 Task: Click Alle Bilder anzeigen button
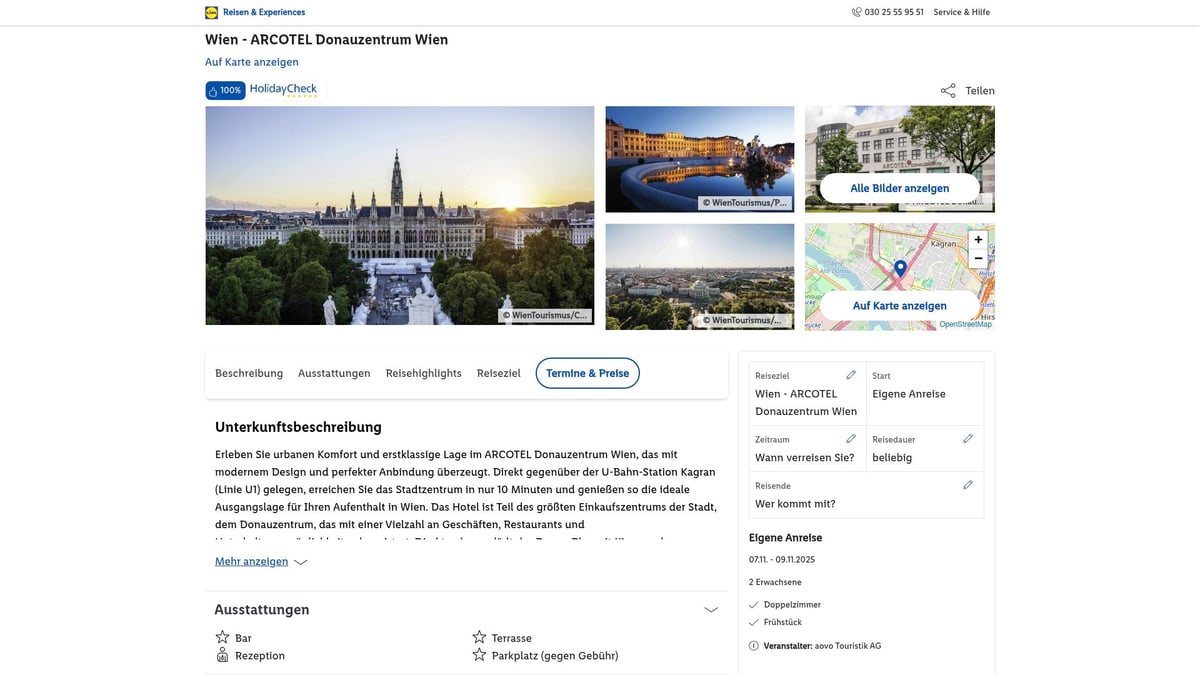899,188
